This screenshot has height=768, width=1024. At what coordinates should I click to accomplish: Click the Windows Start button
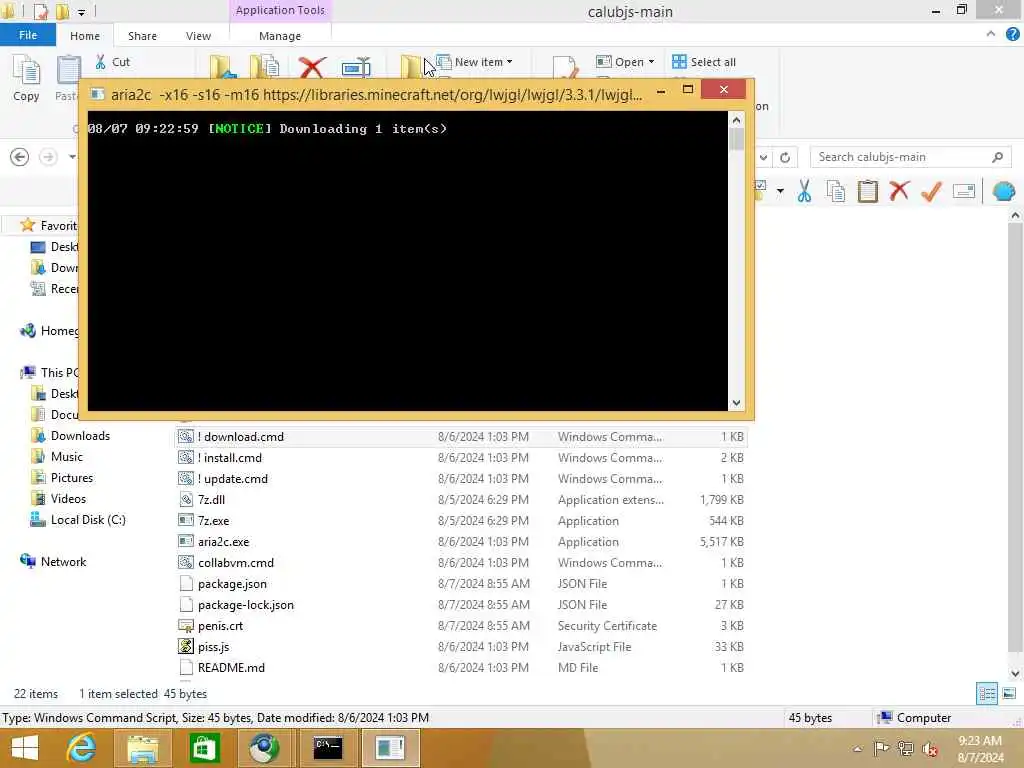point(25,748)
